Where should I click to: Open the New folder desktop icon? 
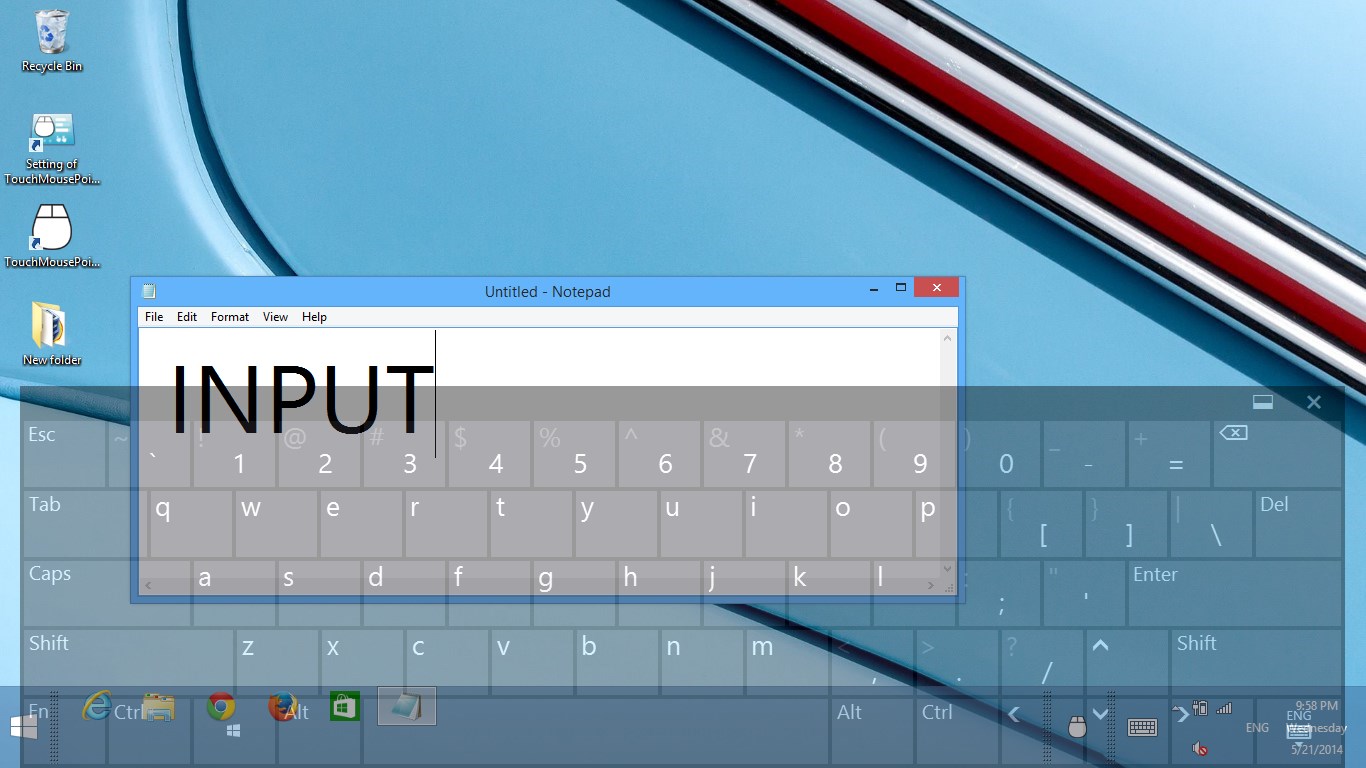[x=52, y=332]
